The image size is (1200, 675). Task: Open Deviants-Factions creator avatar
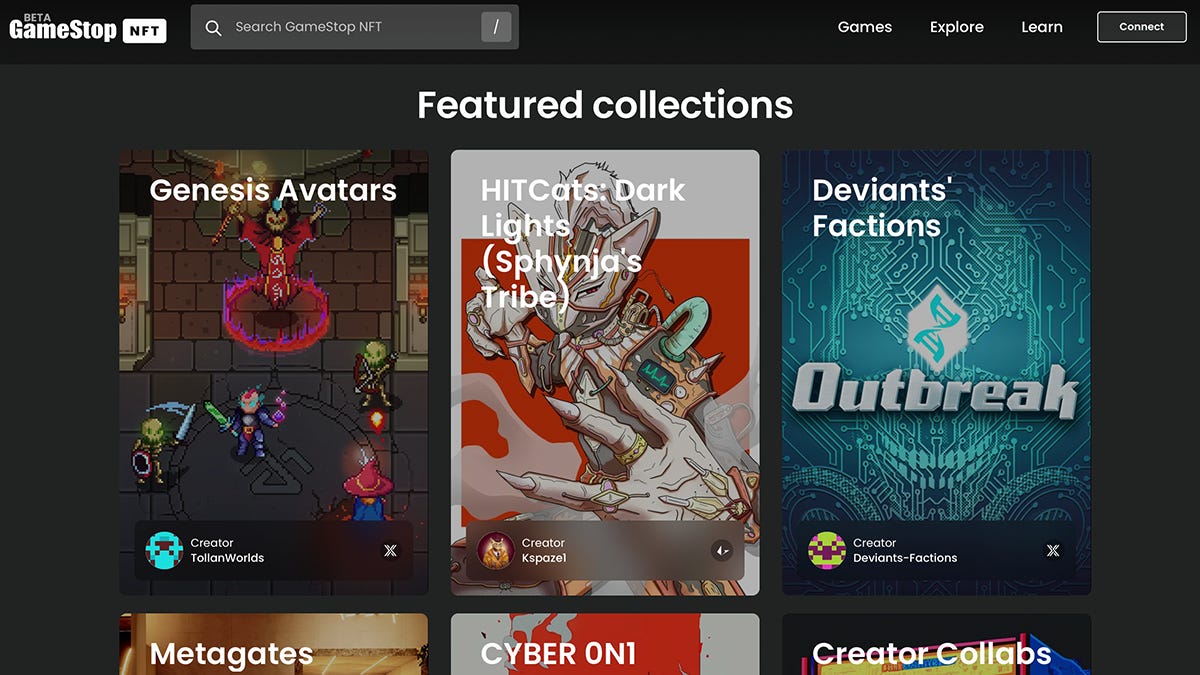point(827,550)
